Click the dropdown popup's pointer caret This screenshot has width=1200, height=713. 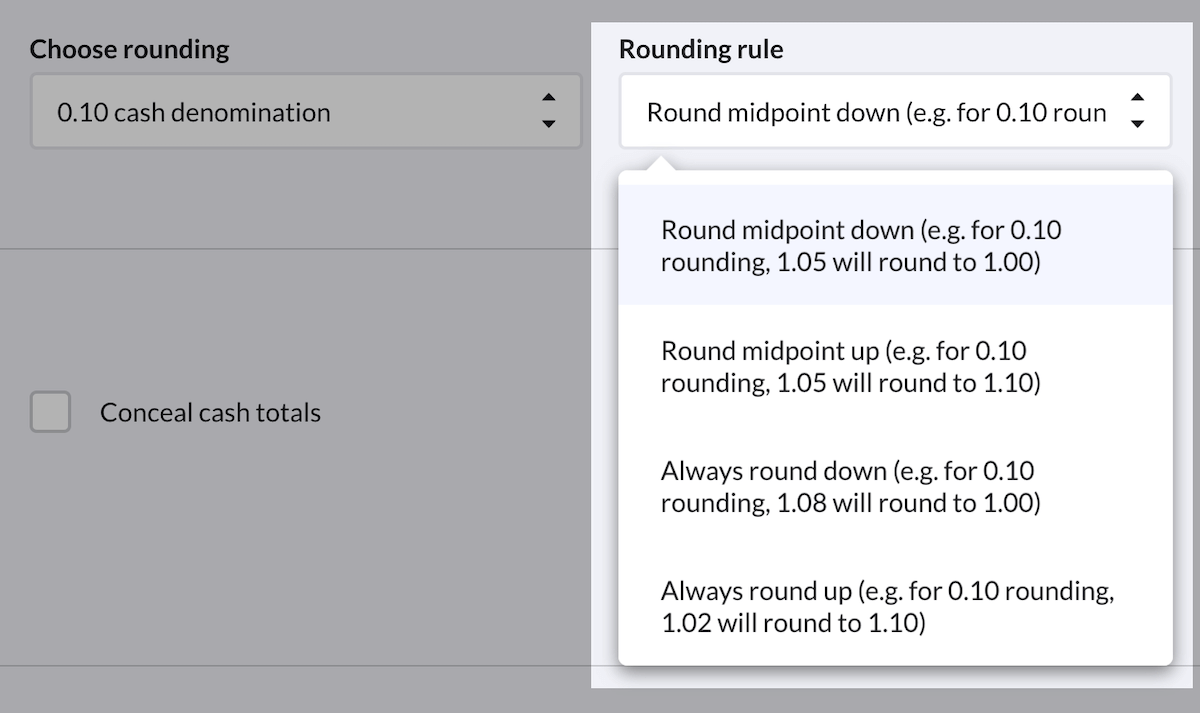pyautogui.click(x=659, y=163)
